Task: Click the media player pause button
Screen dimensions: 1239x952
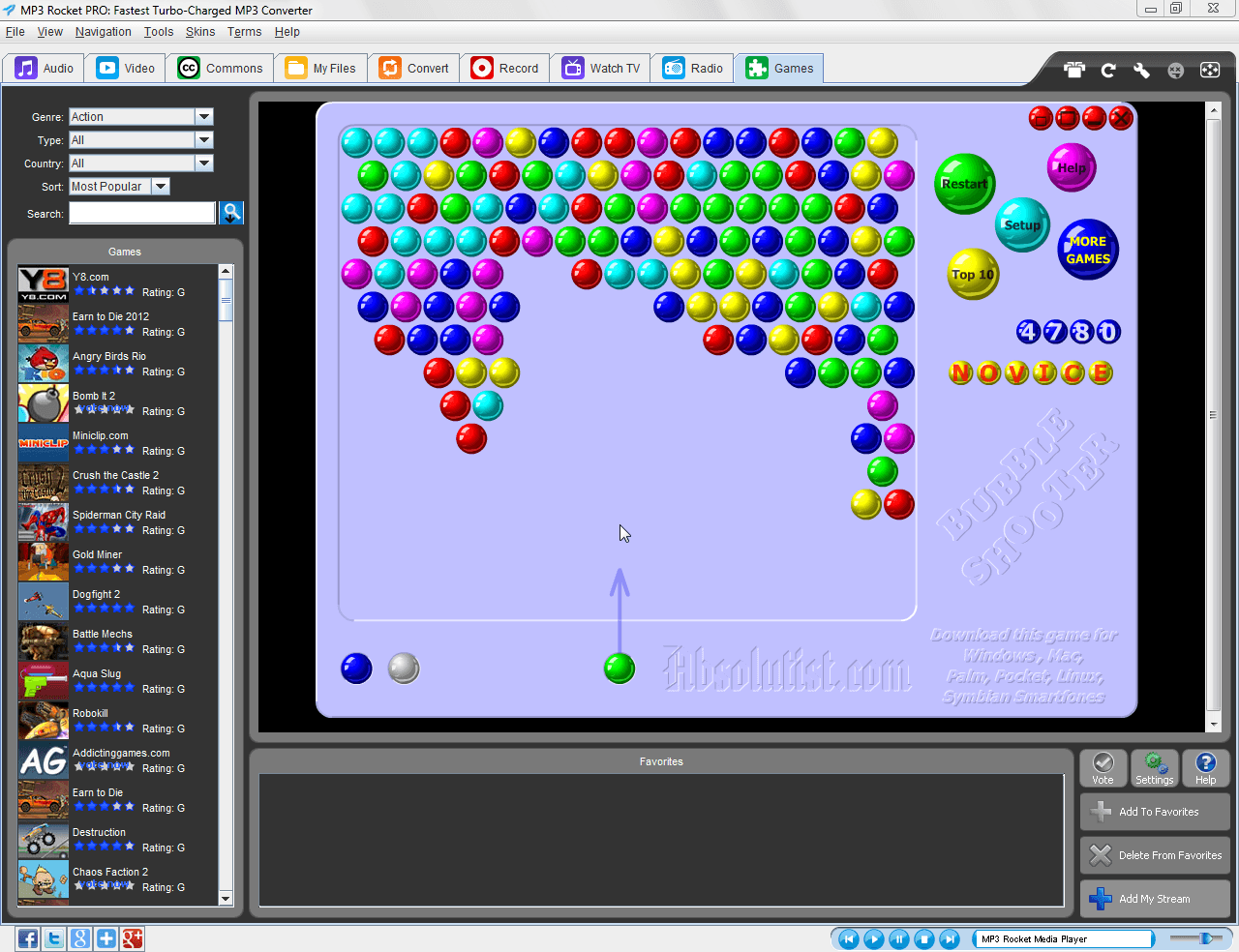Action: coord(899,938)
